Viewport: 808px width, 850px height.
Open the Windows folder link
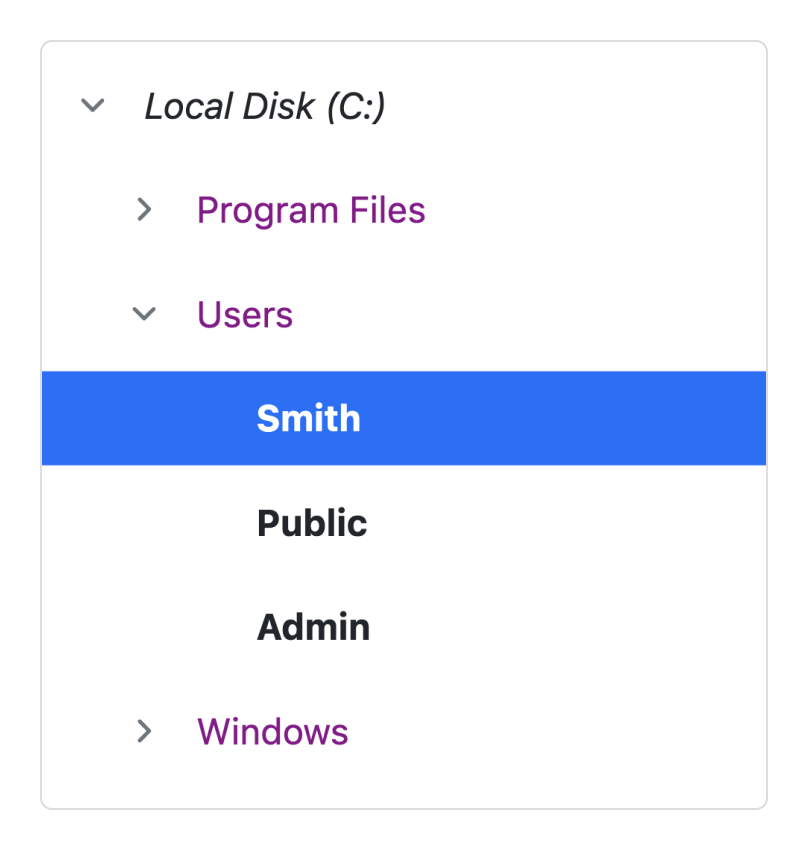point(273,731)
